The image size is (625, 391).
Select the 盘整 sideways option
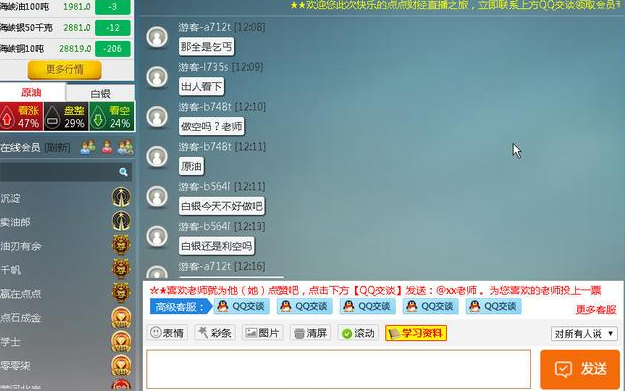coord(66,116)
